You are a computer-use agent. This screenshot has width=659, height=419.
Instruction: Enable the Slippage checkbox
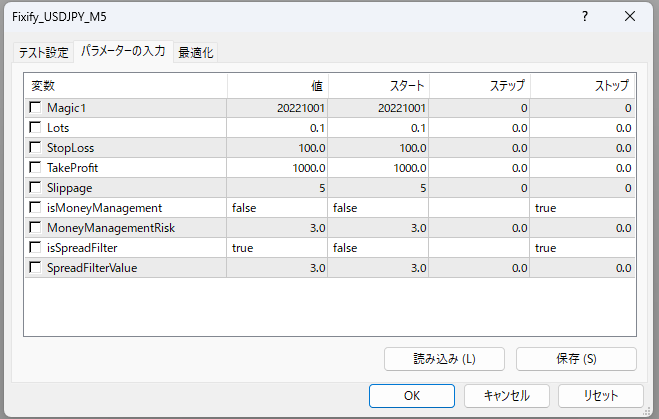click(x=36, y=188)
